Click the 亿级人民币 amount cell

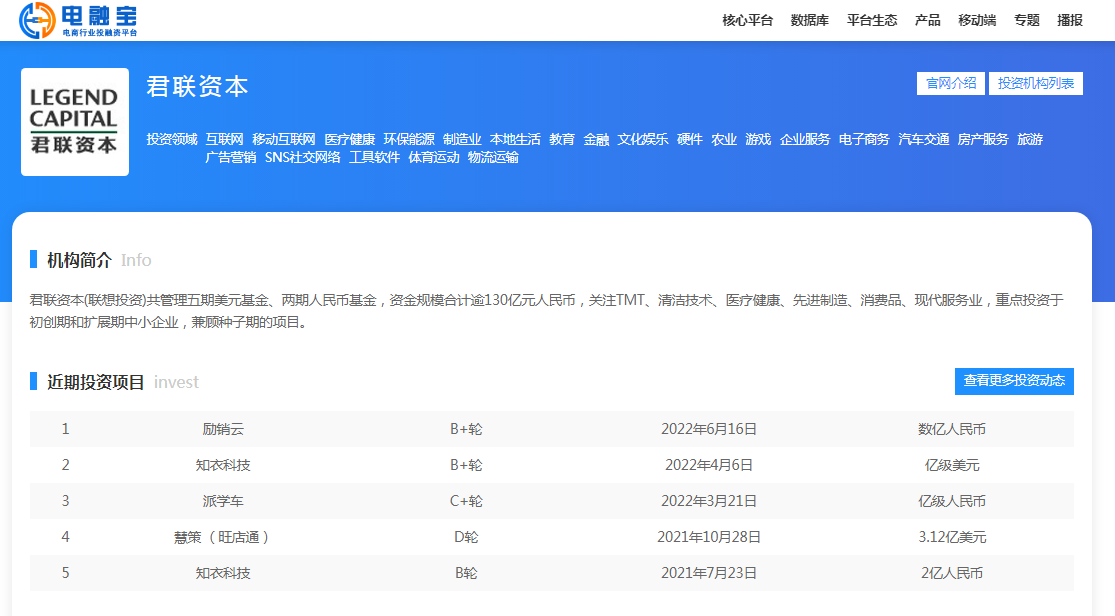(x=952, y=501)
